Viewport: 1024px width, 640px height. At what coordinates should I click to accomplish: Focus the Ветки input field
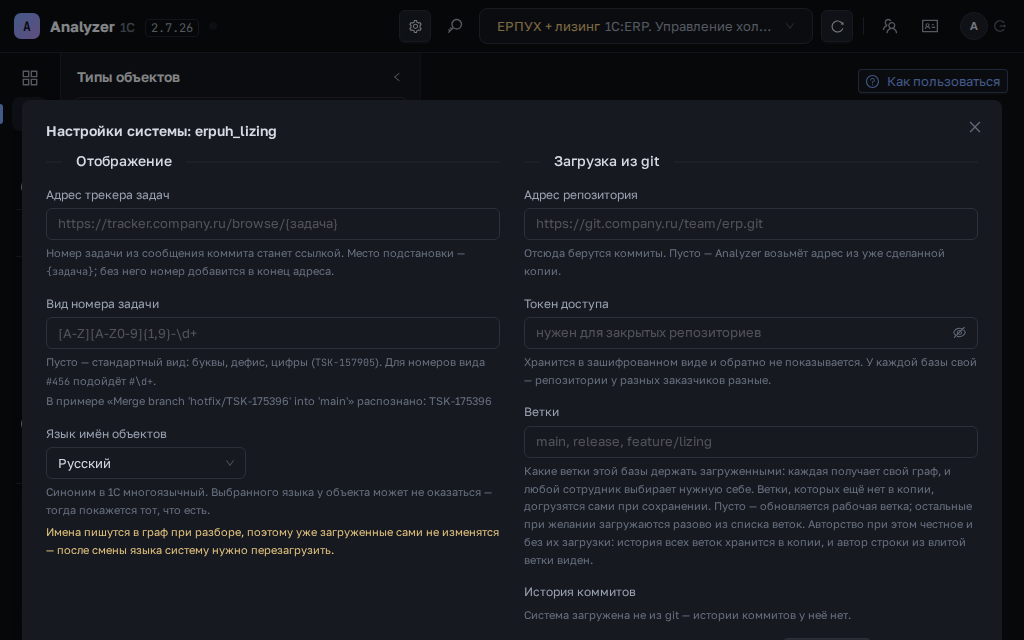coord(750,442)
